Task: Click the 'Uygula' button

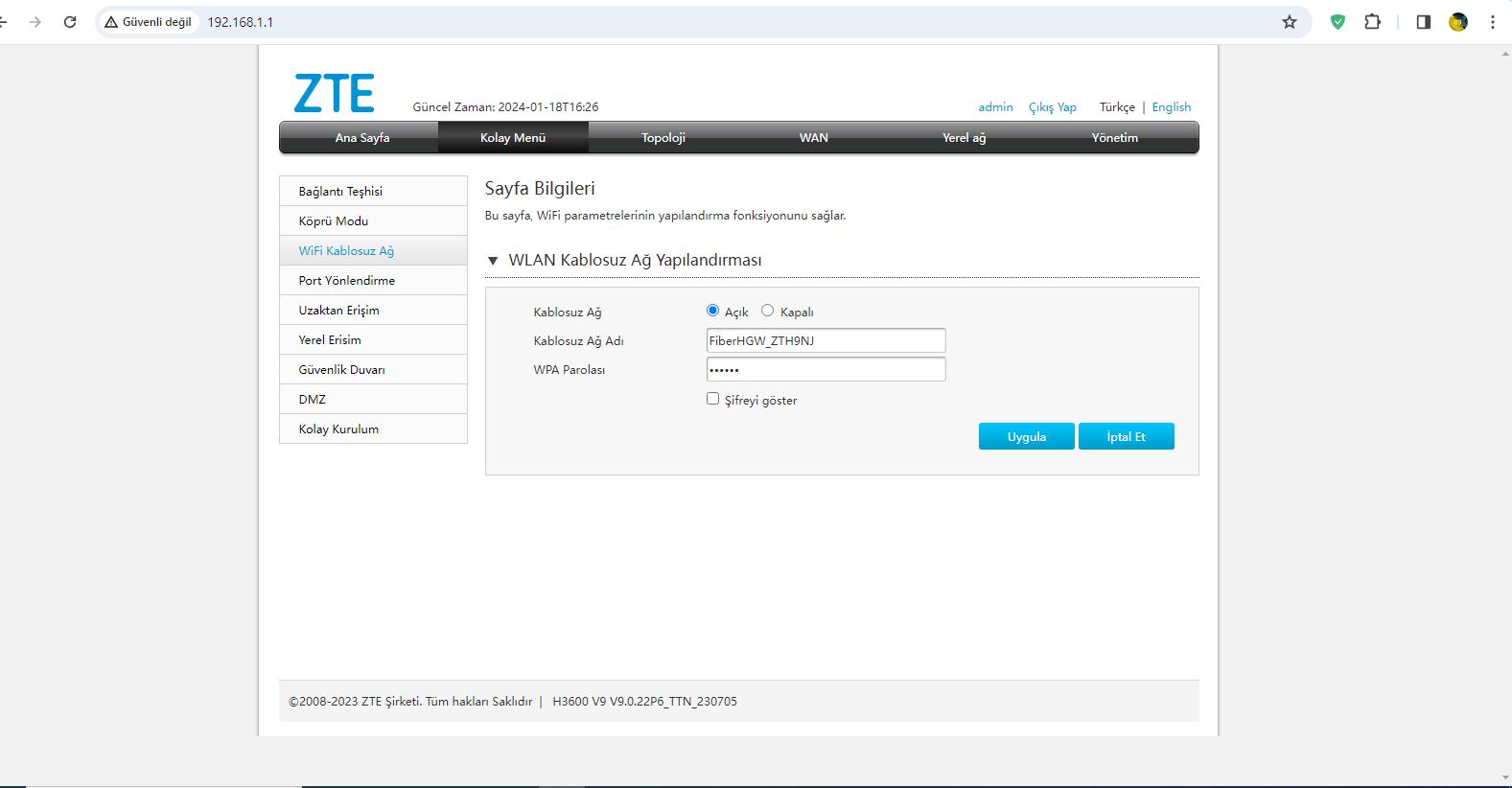Action: [x=1026, y=437]
